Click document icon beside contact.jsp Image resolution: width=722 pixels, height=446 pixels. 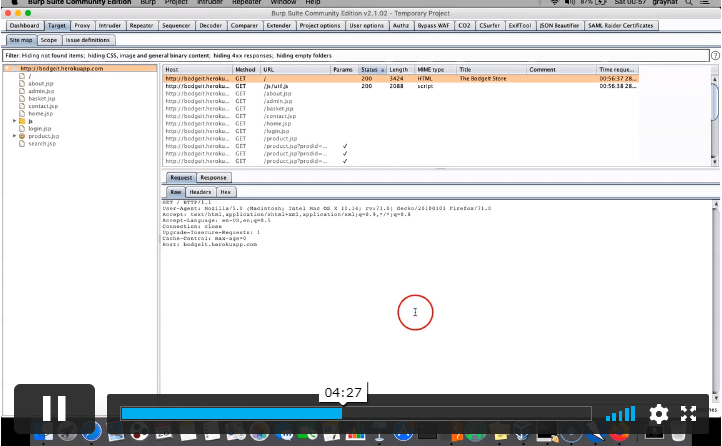[x=22, y=106]
